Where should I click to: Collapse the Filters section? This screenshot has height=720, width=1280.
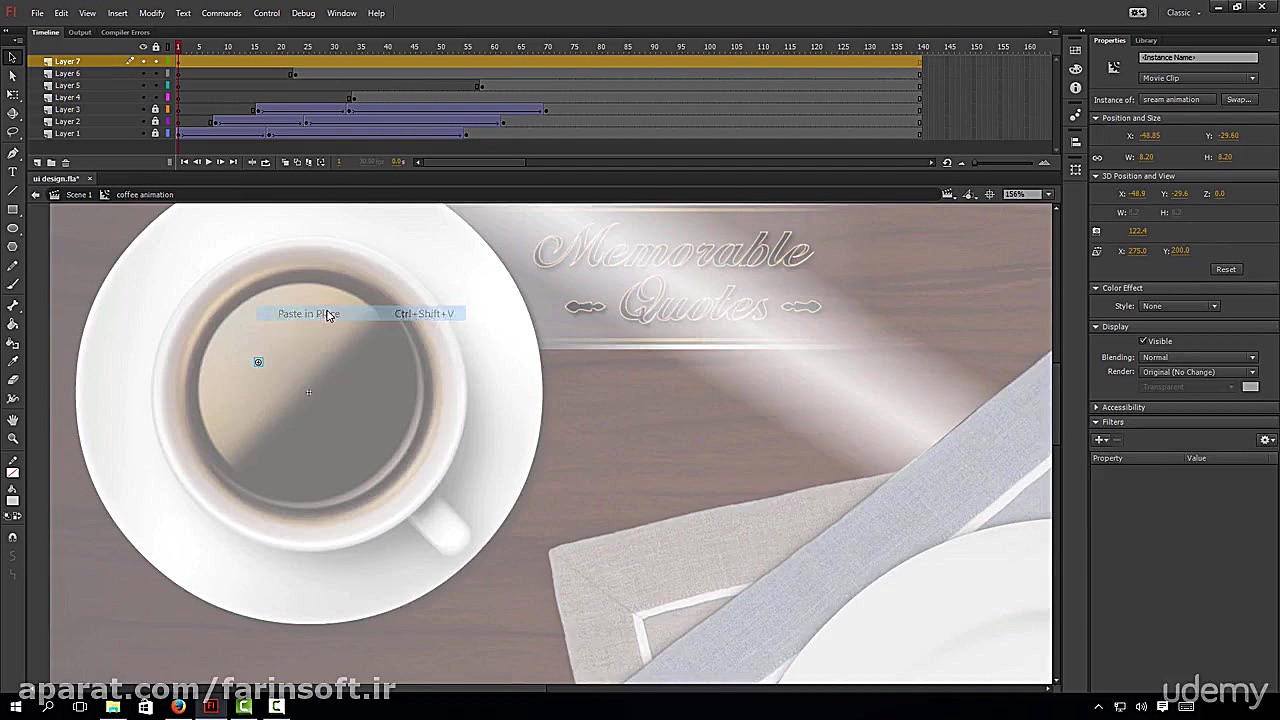[1096, 422]
